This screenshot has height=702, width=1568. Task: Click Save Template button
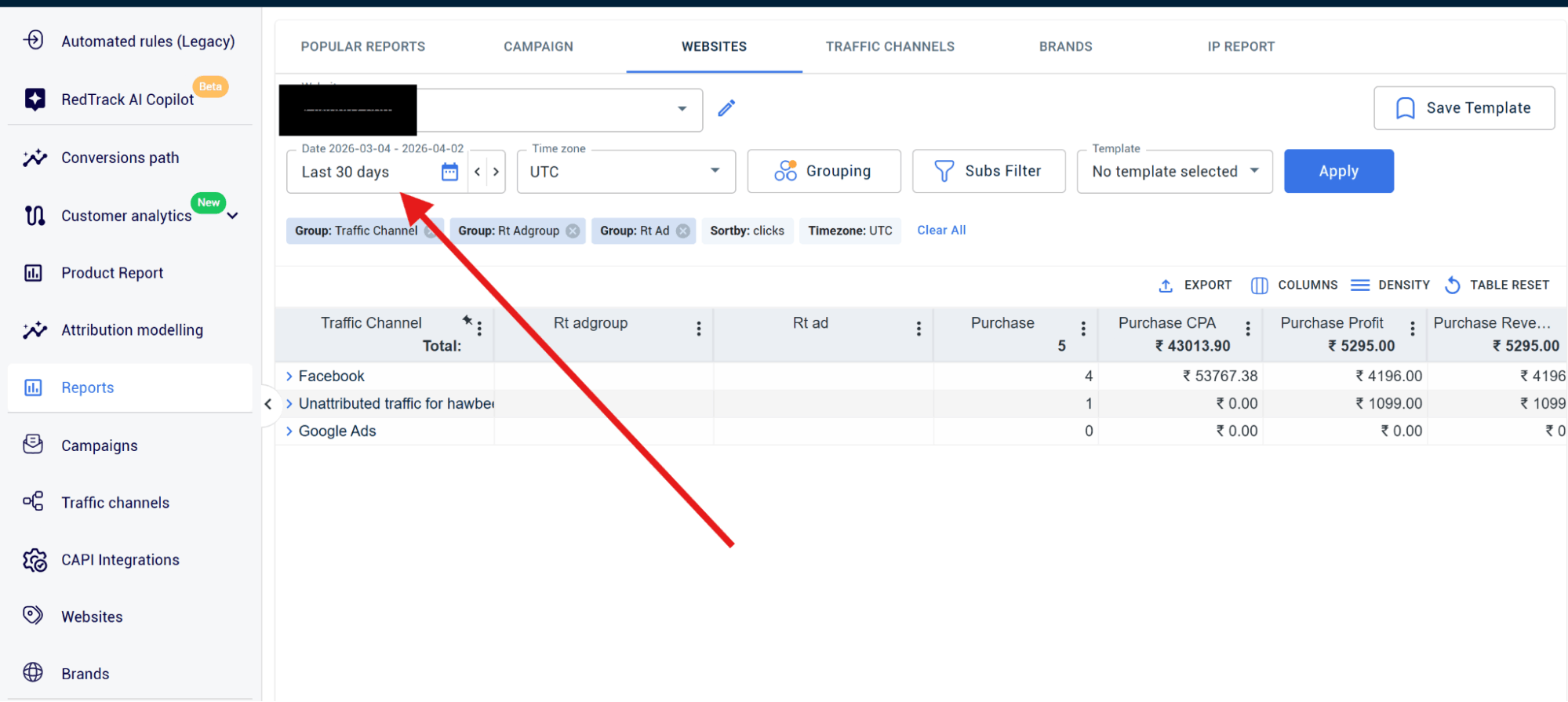1464,108
